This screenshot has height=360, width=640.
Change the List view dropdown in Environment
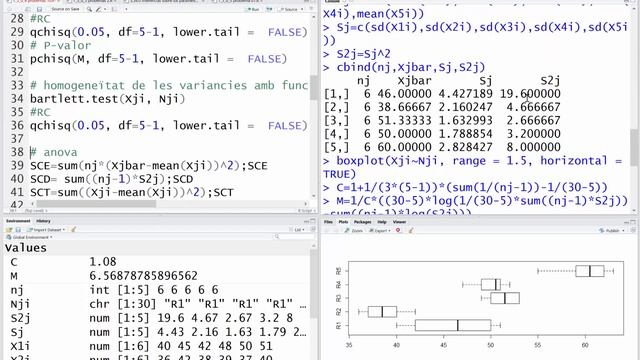(298, 230)
